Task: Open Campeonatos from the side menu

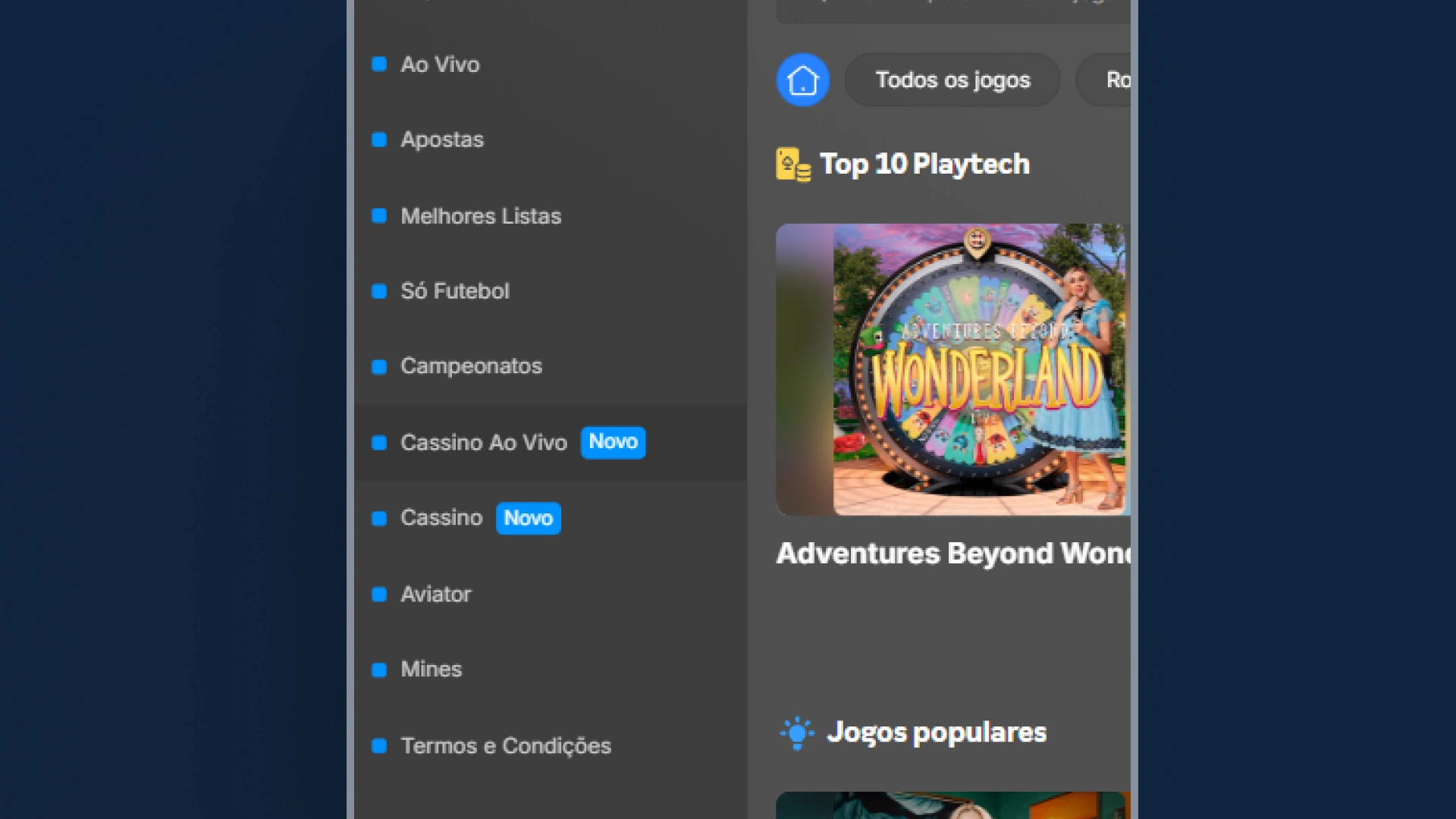Action: click(471, 366)
